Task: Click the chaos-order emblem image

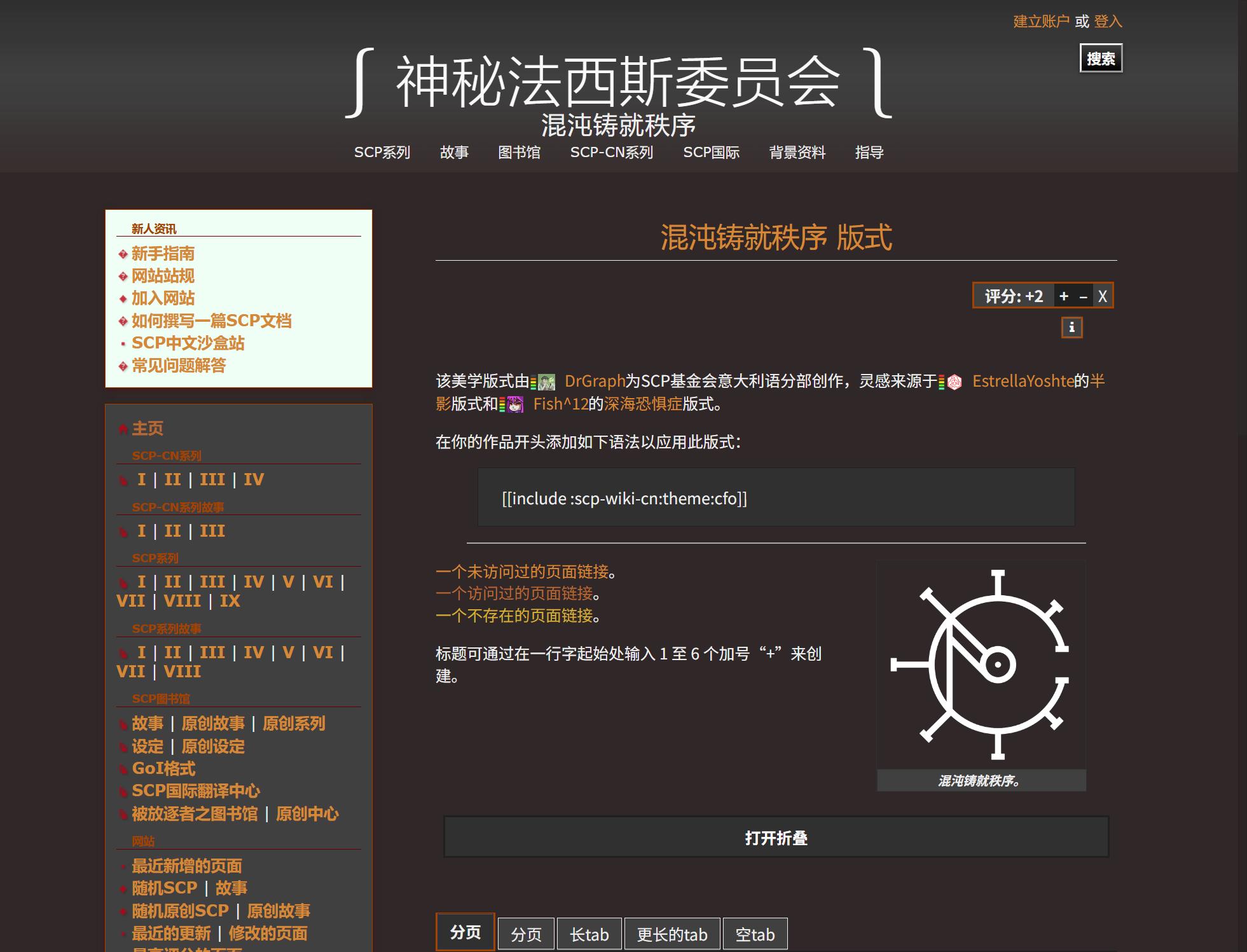Action: pos(981,665)
